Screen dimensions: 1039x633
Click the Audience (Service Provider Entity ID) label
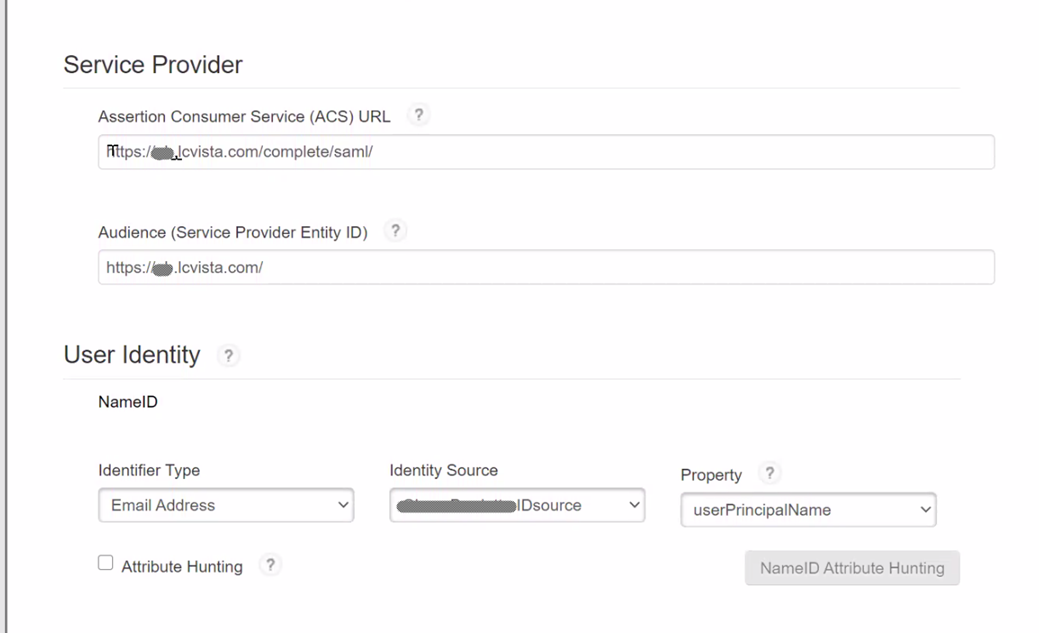tap(233, 232)
